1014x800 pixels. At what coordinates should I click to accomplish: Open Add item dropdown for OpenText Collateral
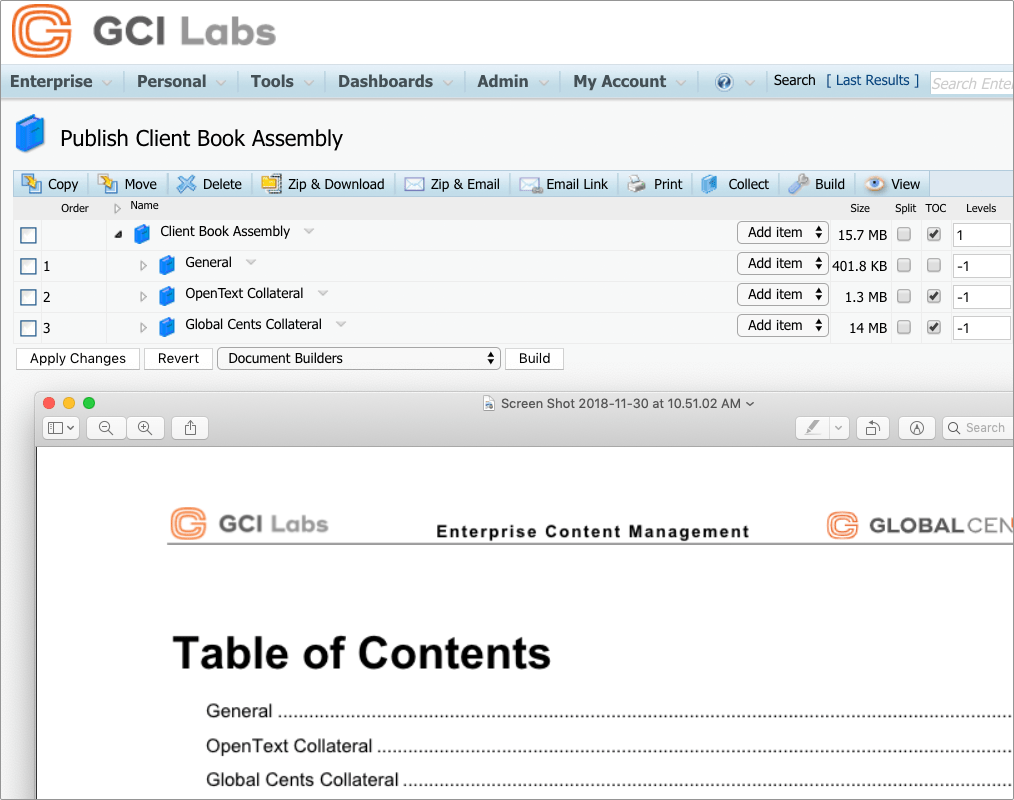point(782,294)
